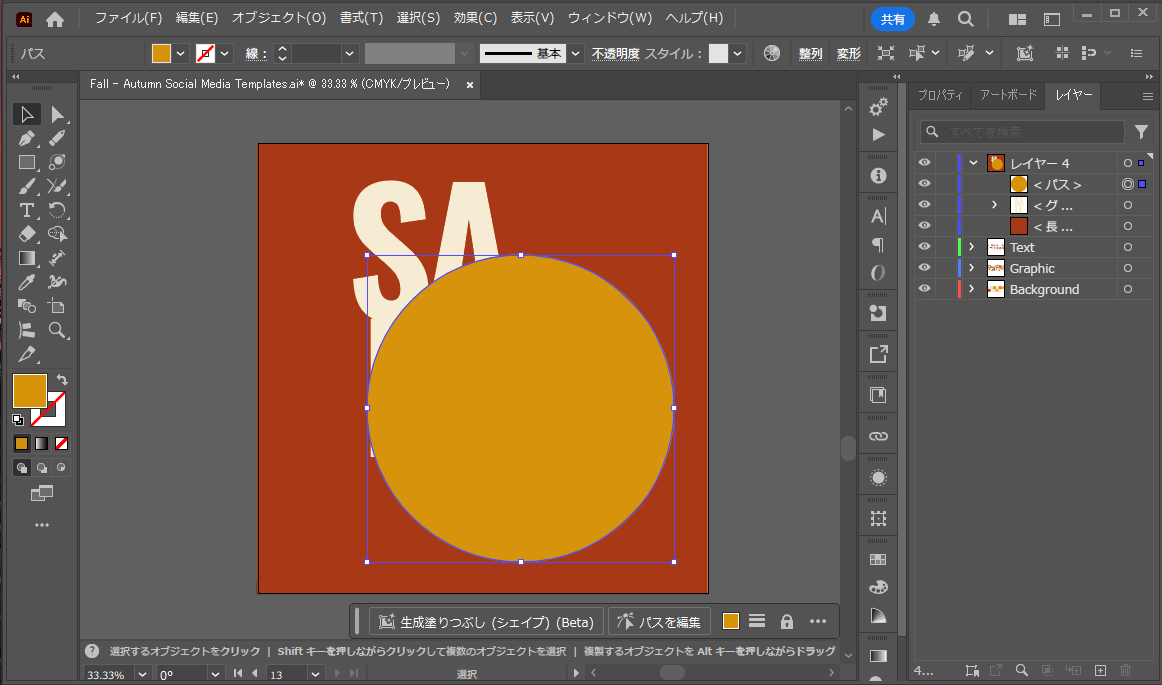Viewport: 1162px width, 685px height.
Task: Select the Paintbrush tool
Action: [x=27, y=186]
